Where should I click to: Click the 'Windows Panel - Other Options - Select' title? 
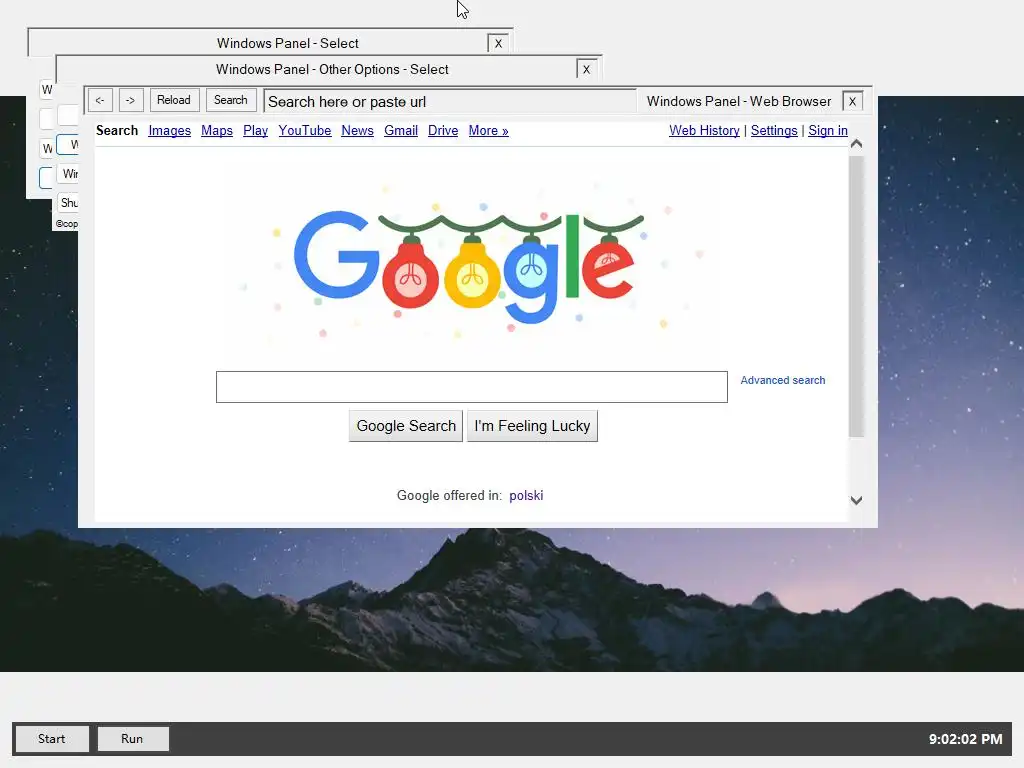[332, 69]
